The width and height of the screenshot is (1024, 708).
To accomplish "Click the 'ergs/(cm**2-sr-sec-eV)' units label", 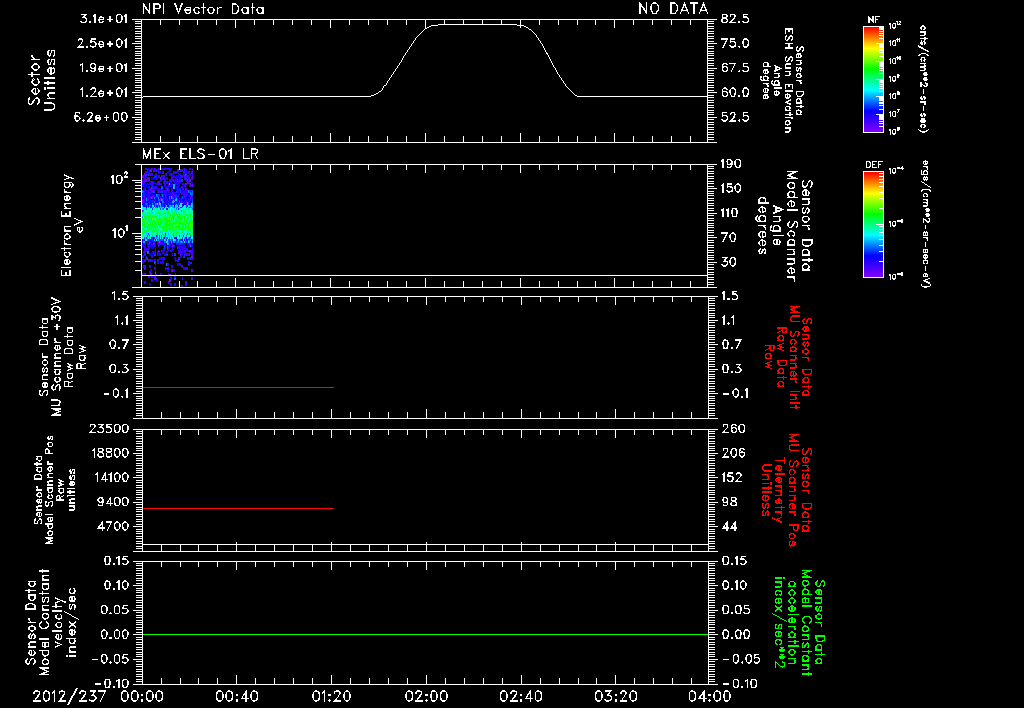I will click(924, 224).
